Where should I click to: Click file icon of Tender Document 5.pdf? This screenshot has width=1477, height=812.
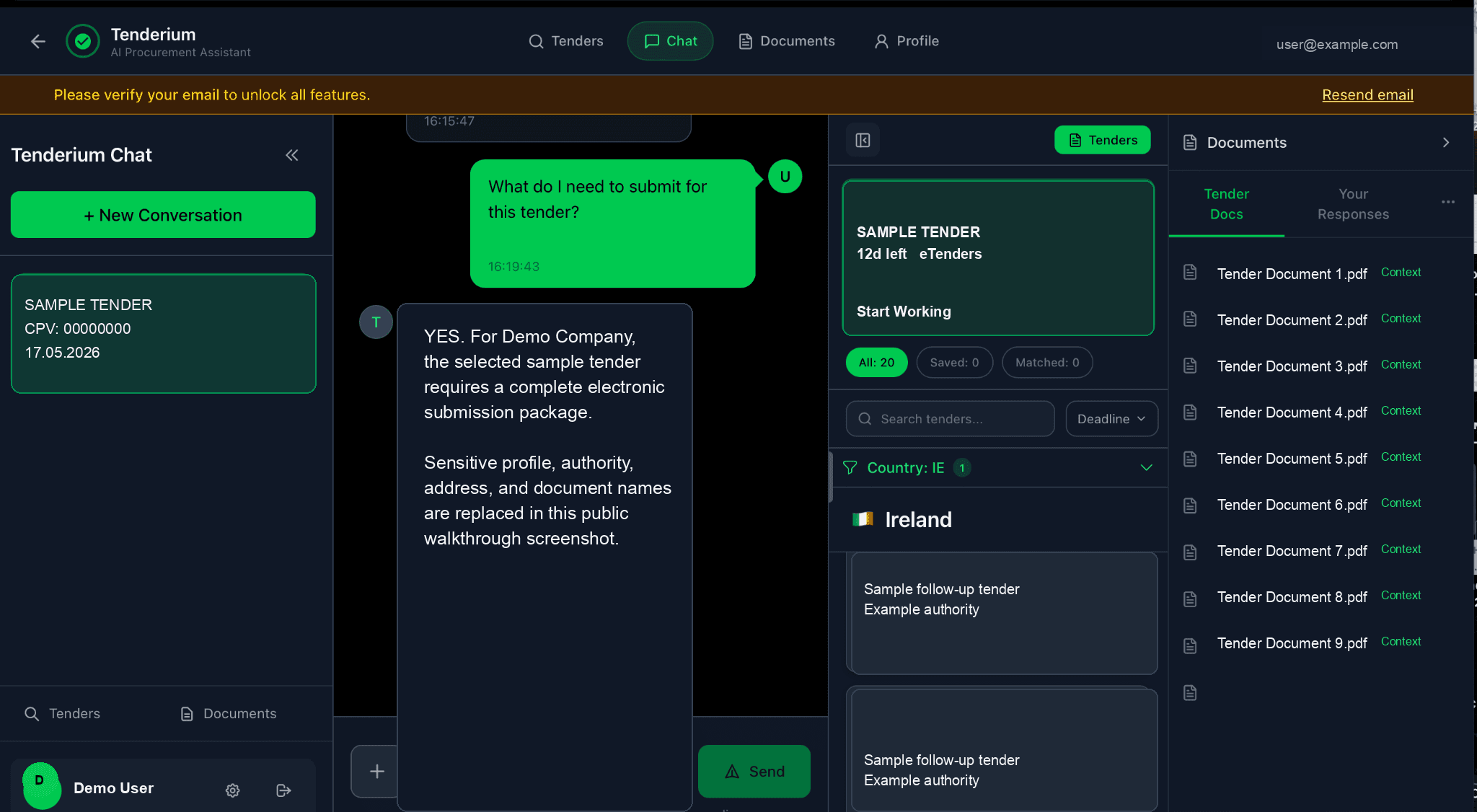pos(1190,459)
